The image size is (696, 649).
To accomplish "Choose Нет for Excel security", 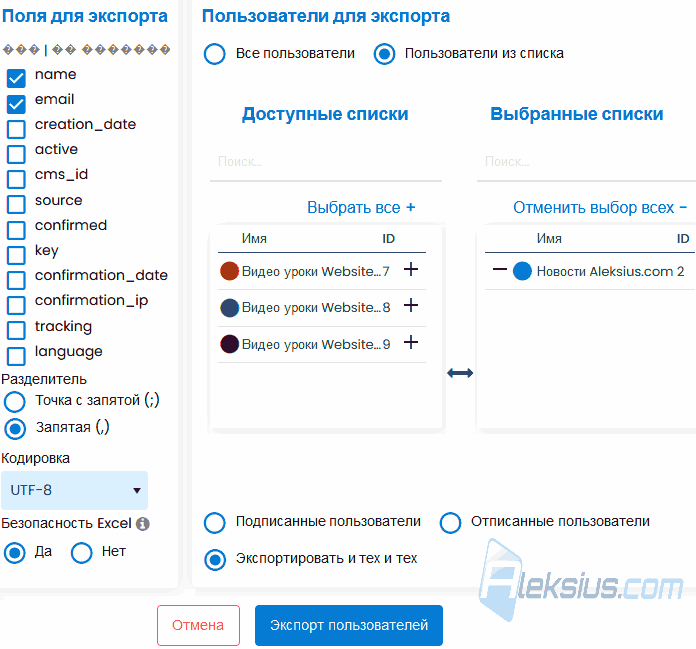I will 82,553.
